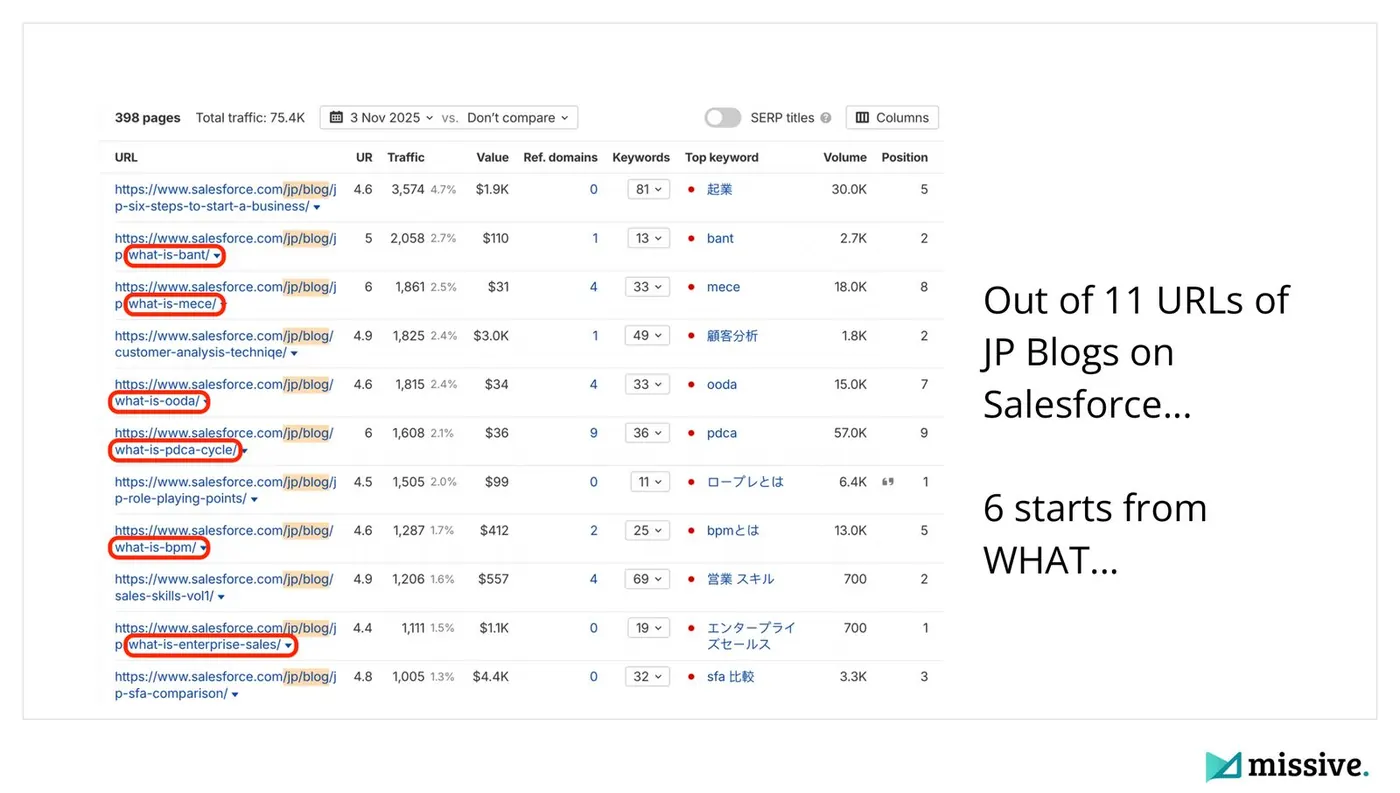This screenshot has width=1400, height=793.
Task: Open the Columns button
Action: click(x=892, y=117)
